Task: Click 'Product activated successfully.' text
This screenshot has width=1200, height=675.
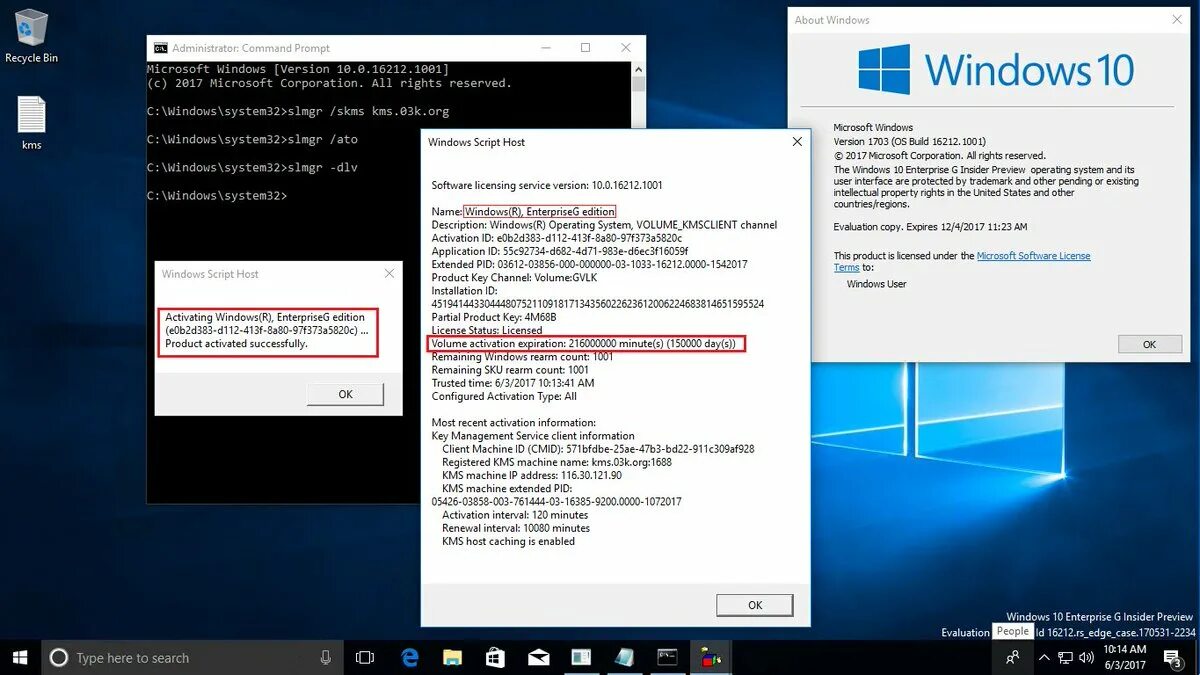Action: (236, 344)
